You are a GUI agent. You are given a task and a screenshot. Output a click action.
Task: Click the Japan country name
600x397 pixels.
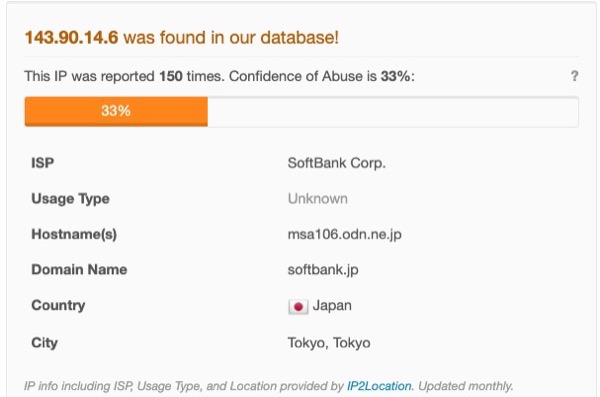(332, 306)
